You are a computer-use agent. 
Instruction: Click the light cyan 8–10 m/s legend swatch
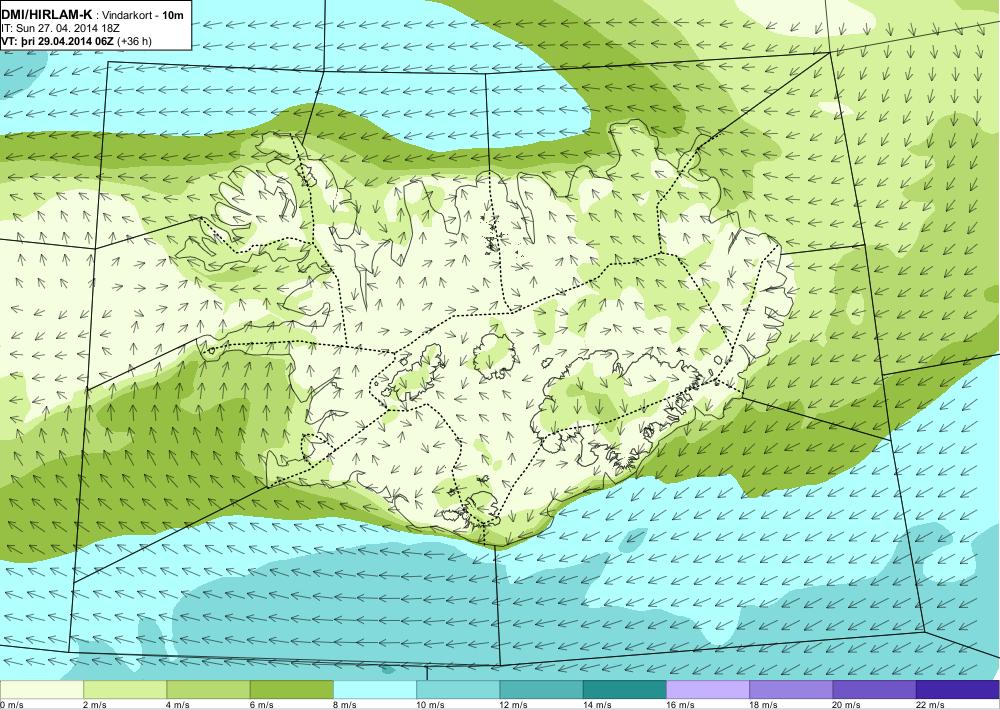[375, 690]
